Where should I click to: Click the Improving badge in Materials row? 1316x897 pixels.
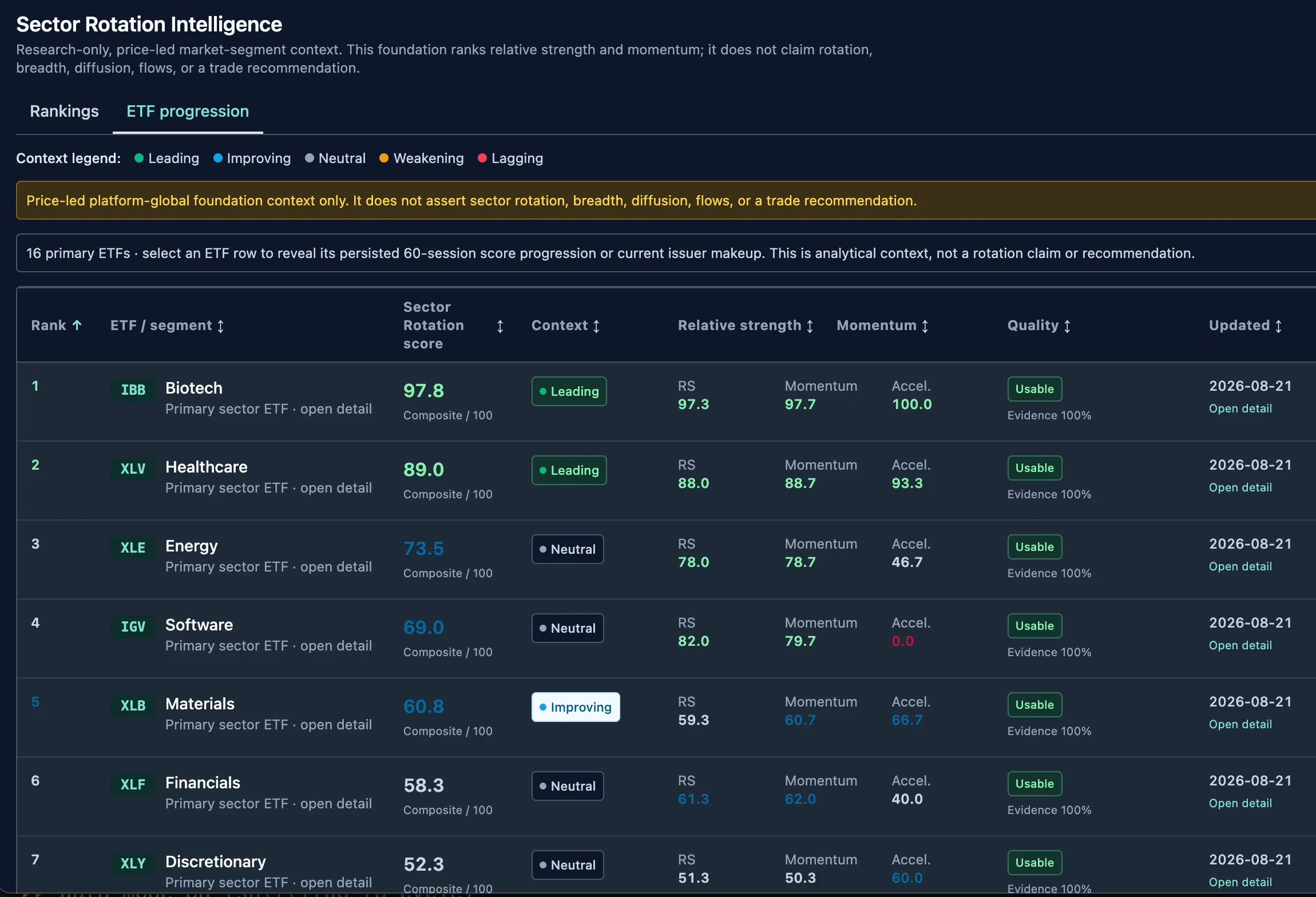click(x=576, y=707)
